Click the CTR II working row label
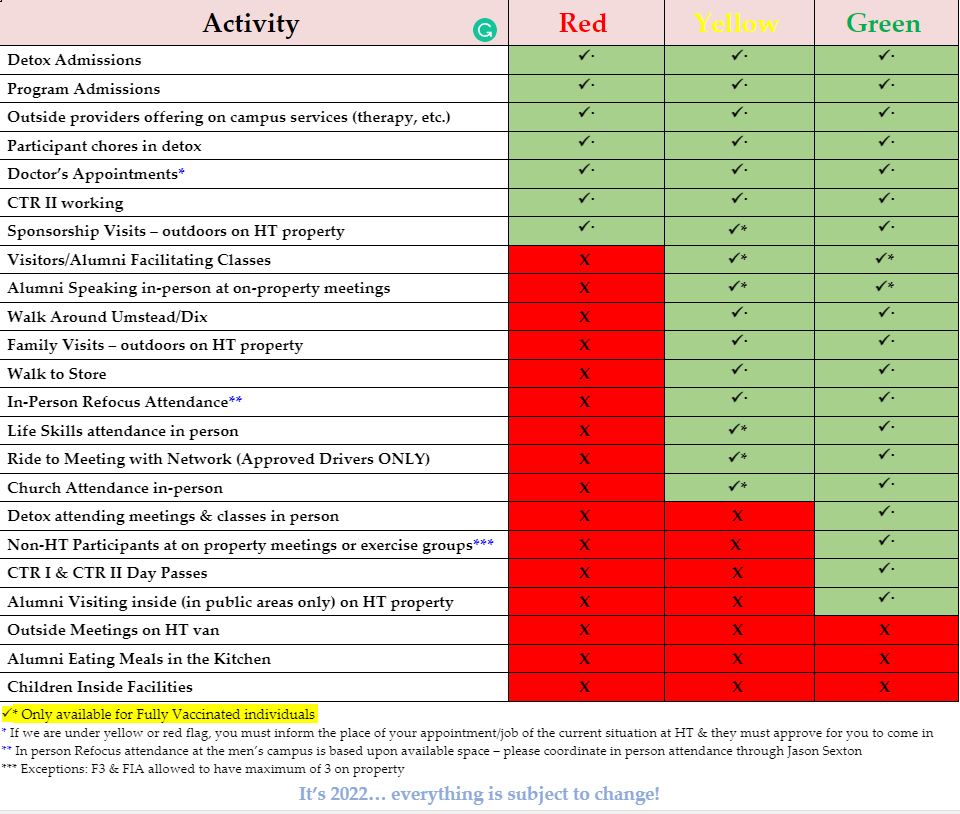This screenshot has width=960, height=814. [66, 203]
